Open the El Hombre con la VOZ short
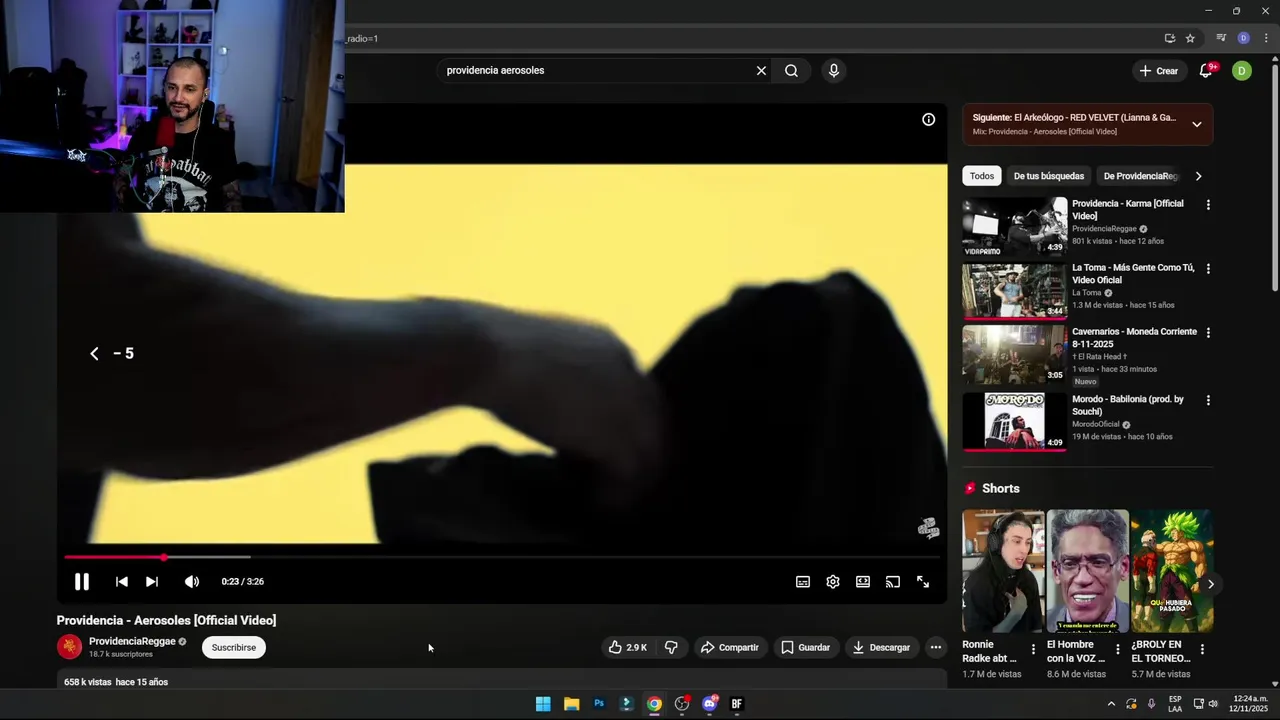 pyautogui.click(x=1087, y=571)
